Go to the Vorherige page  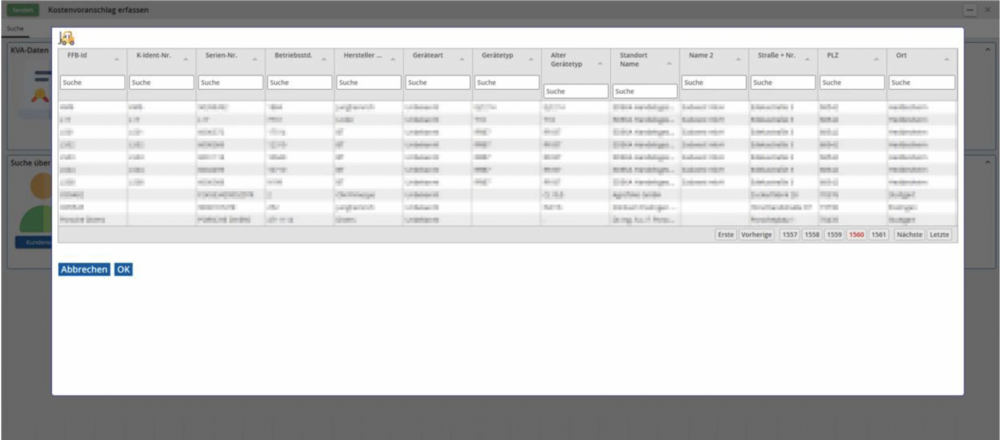click(756, 235)
